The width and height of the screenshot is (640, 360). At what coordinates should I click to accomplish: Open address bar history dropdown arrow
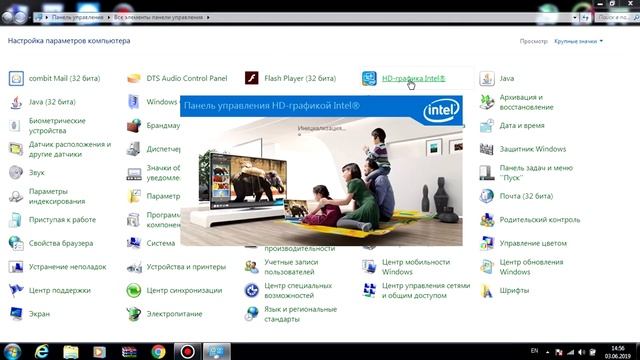pos(574,18)
